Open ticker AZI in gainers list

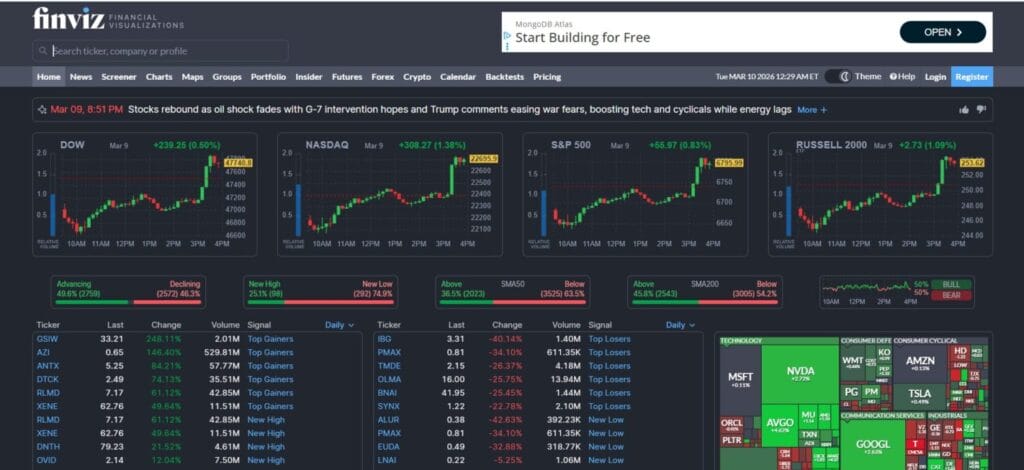(x=43, y=352)
